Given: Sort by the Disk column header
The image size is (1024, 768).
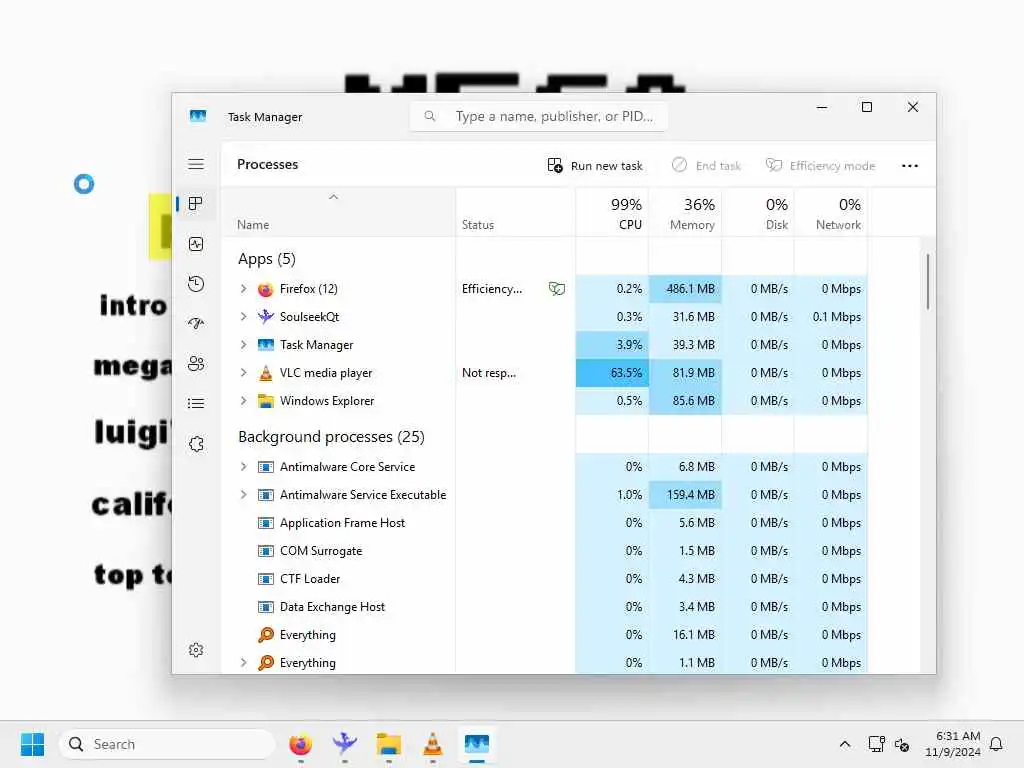Looking at the screenshot, I should (x=758, y=214).
